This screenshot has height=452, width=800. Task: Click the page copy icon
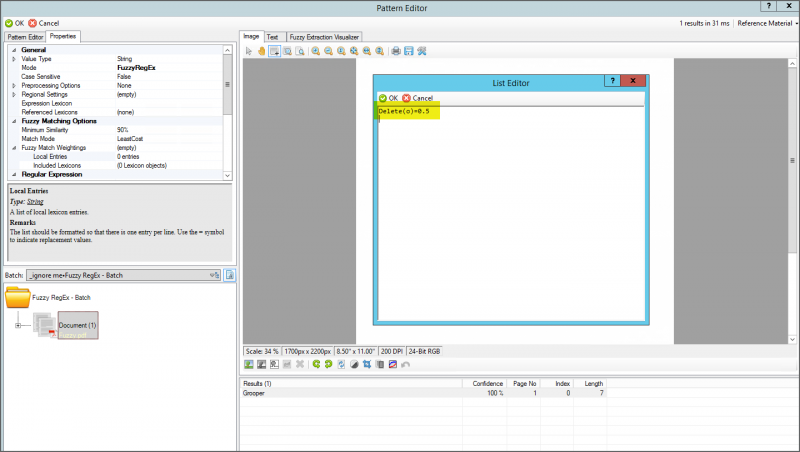point(380,364)
